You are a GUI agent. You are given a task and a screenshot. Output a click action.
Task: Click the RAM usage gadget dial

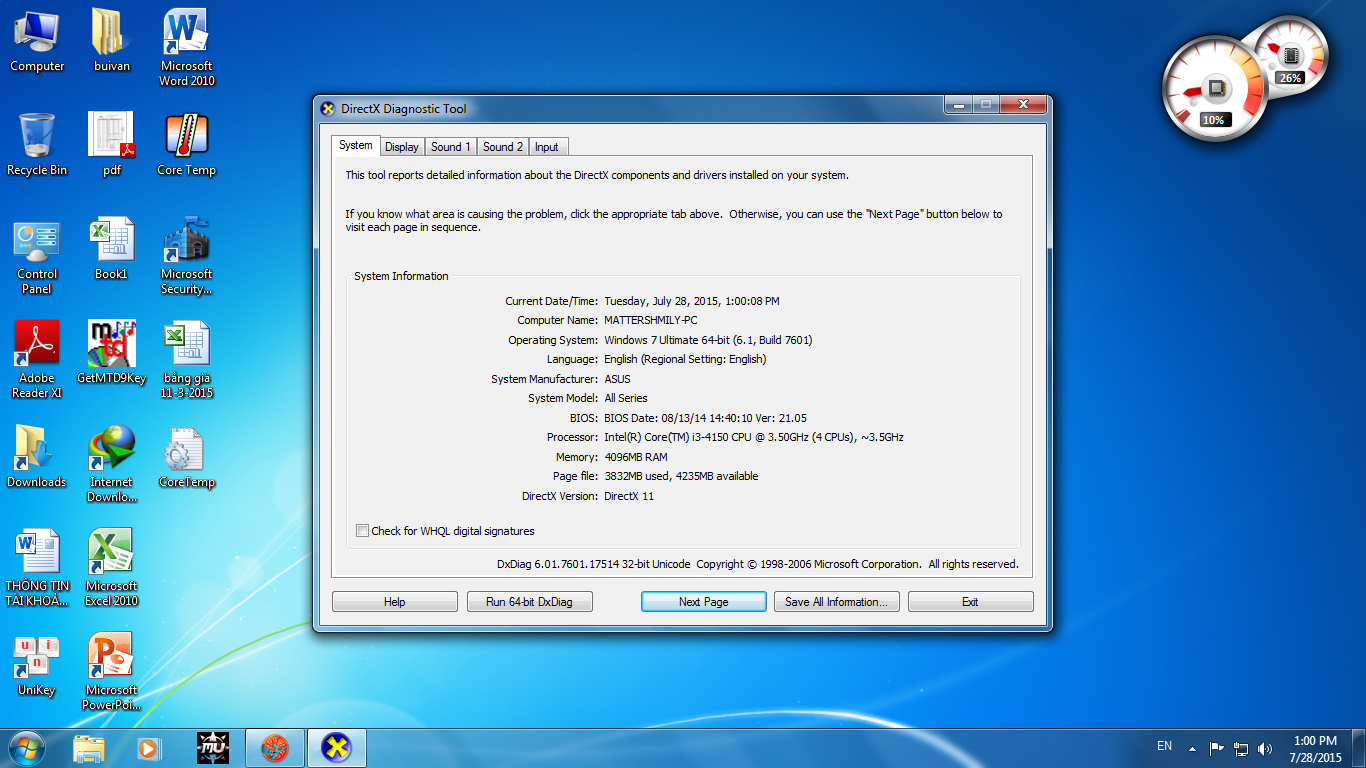point(1293,55)
